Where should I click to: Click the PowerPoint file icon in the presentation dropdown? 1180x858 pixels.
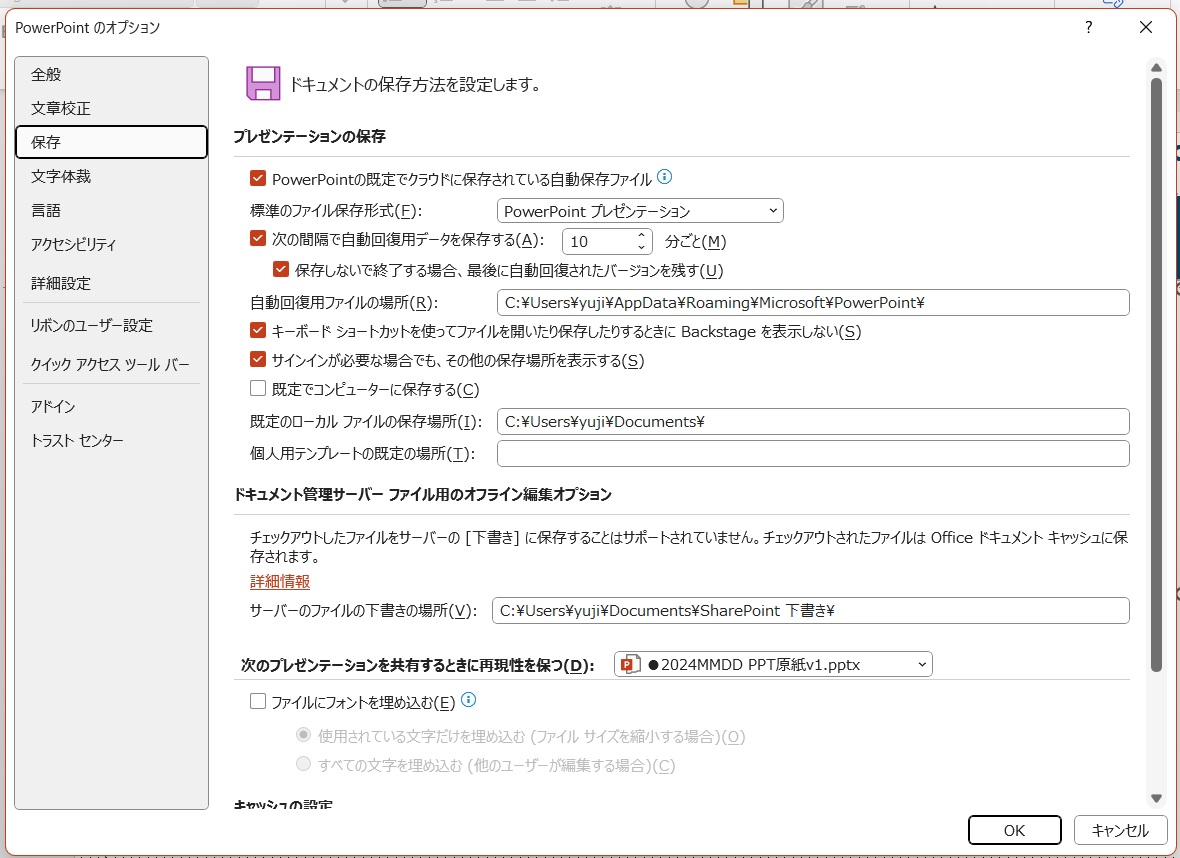click(629, 664)
